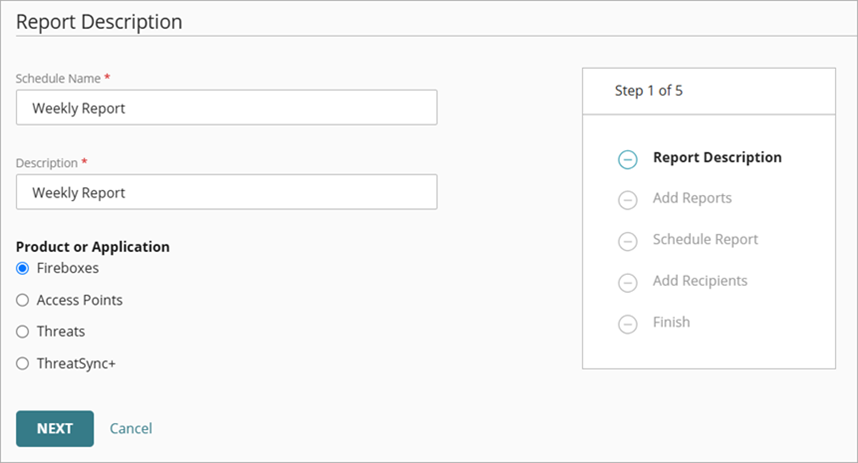Click the Product or Application heading
The width and height of the screenshot is (858, 463).
[93, 246]
